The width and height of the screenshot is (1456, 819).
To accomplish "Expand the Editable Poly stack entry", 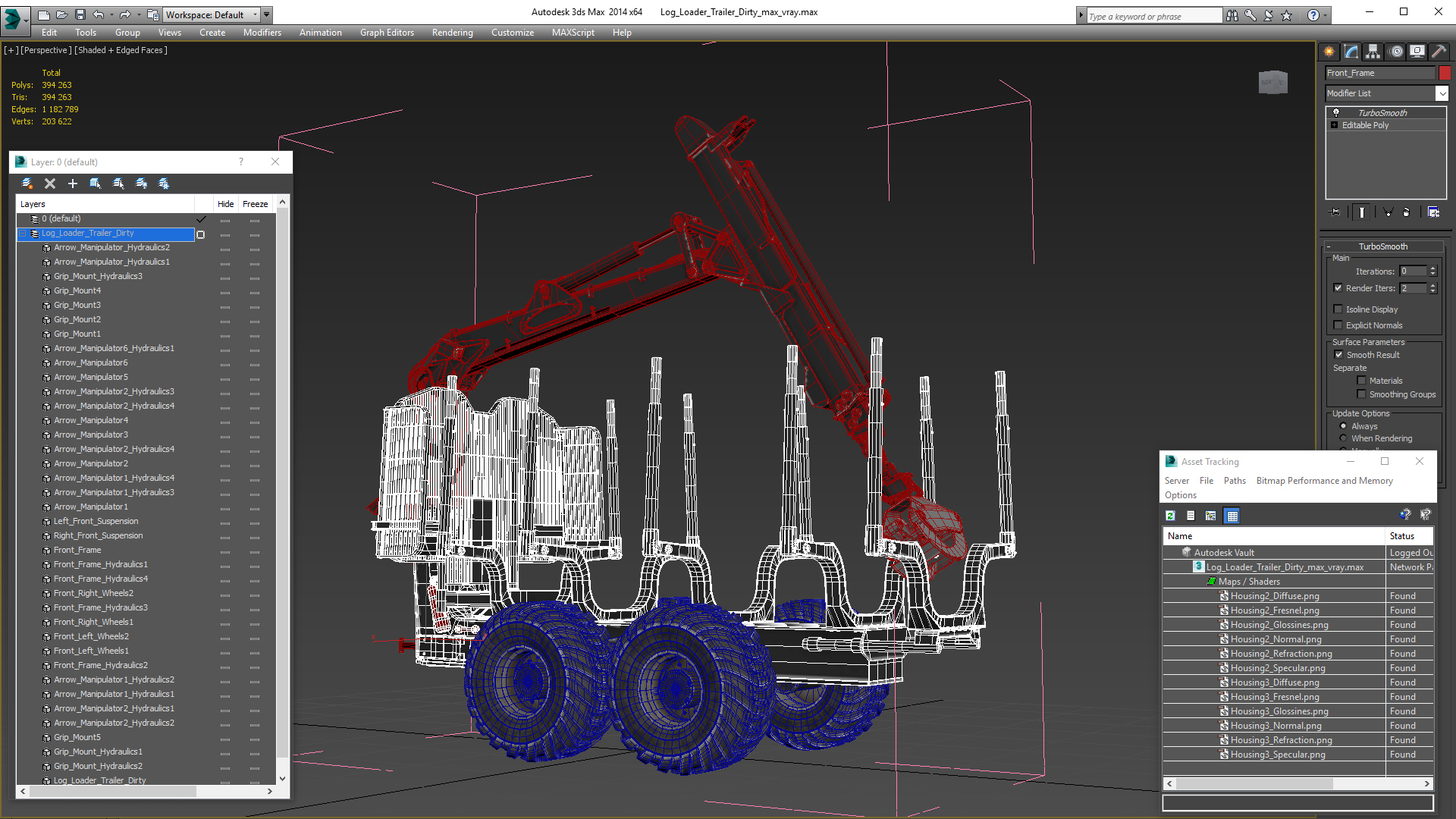I will click(x=1334, y=125).
